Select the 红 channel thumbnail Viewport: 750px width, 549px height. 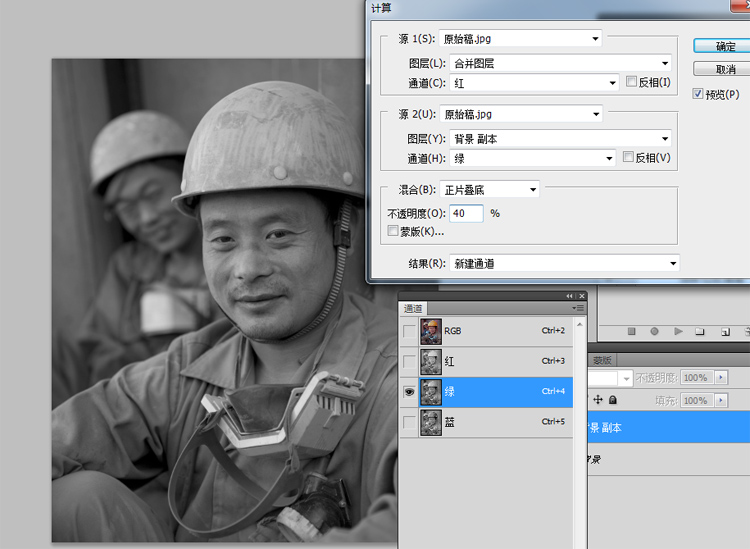(x=431, y=362)
